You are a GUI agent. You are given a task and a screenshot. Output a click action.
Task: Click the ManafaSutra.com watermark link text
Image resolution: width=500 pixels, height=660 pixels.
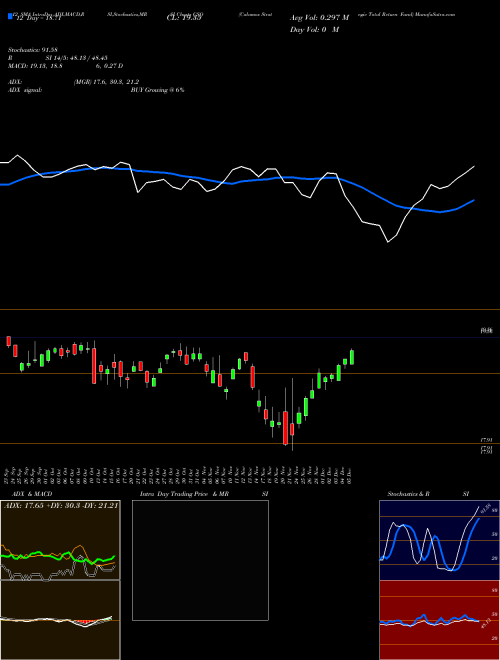tap(435, 14)
